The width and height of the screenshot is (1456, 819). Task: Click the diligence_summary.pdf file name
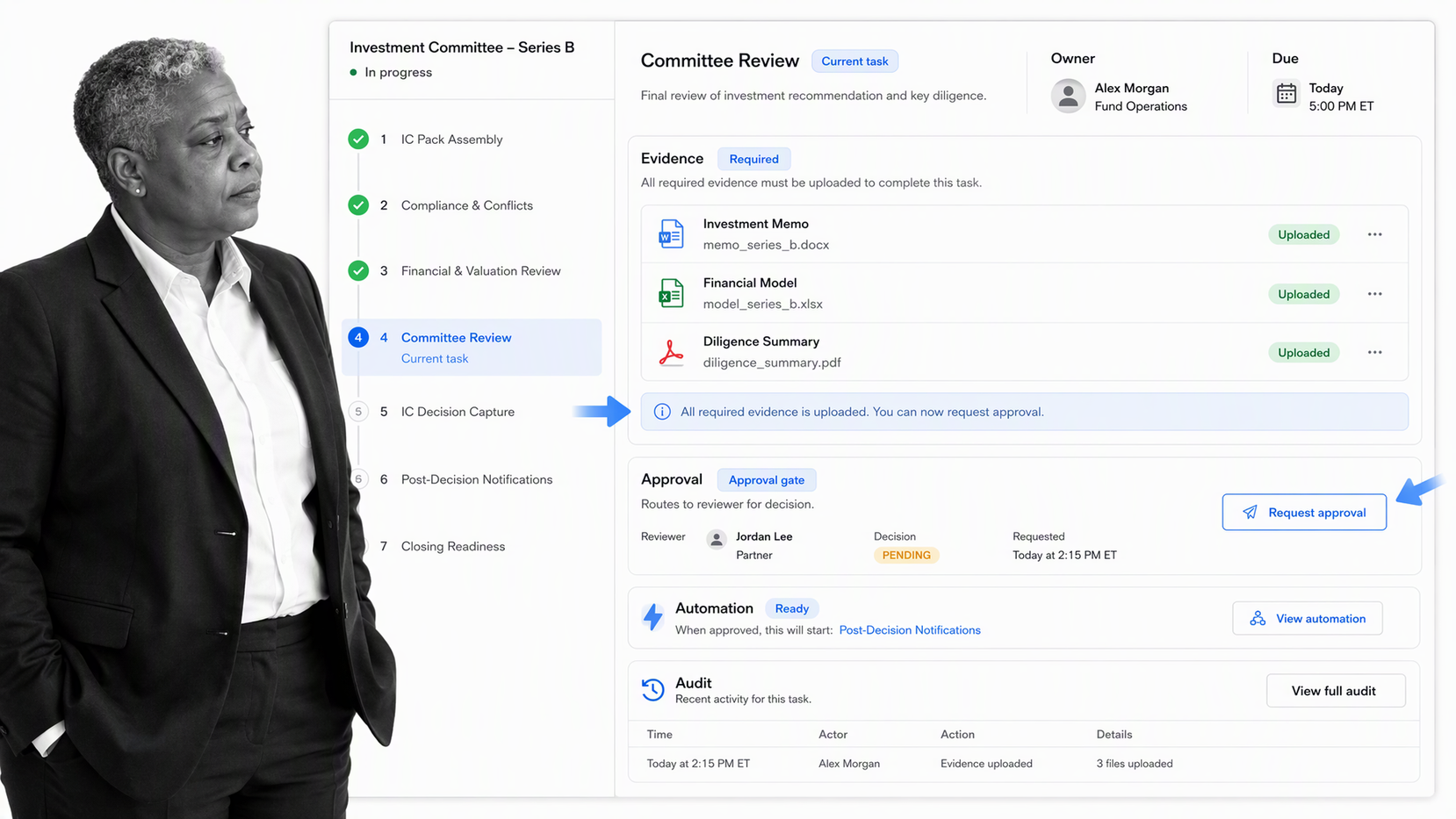click(x=772, y=363)
